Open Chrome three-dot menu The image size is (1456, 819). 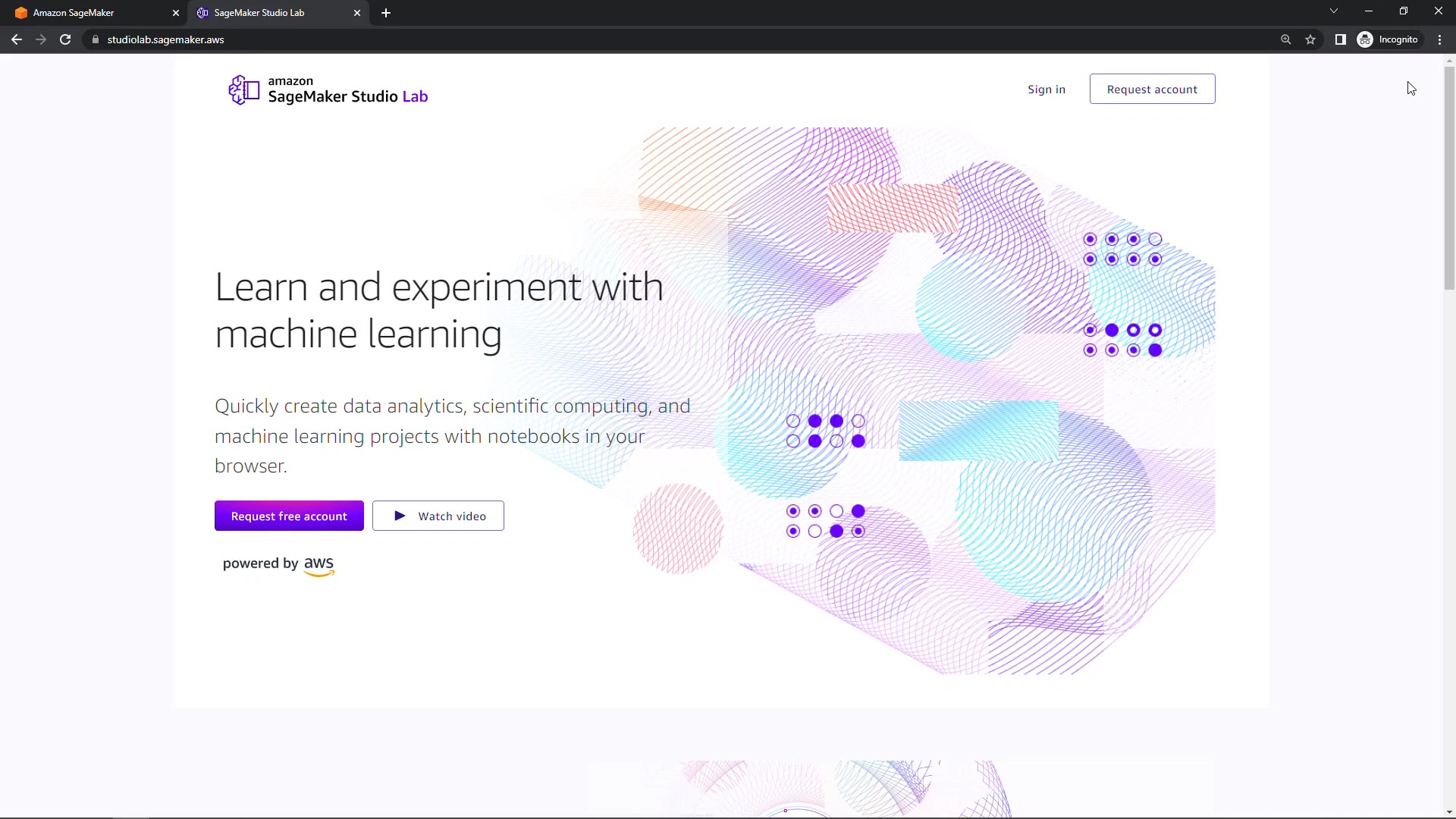click(x=1439, y=39)
